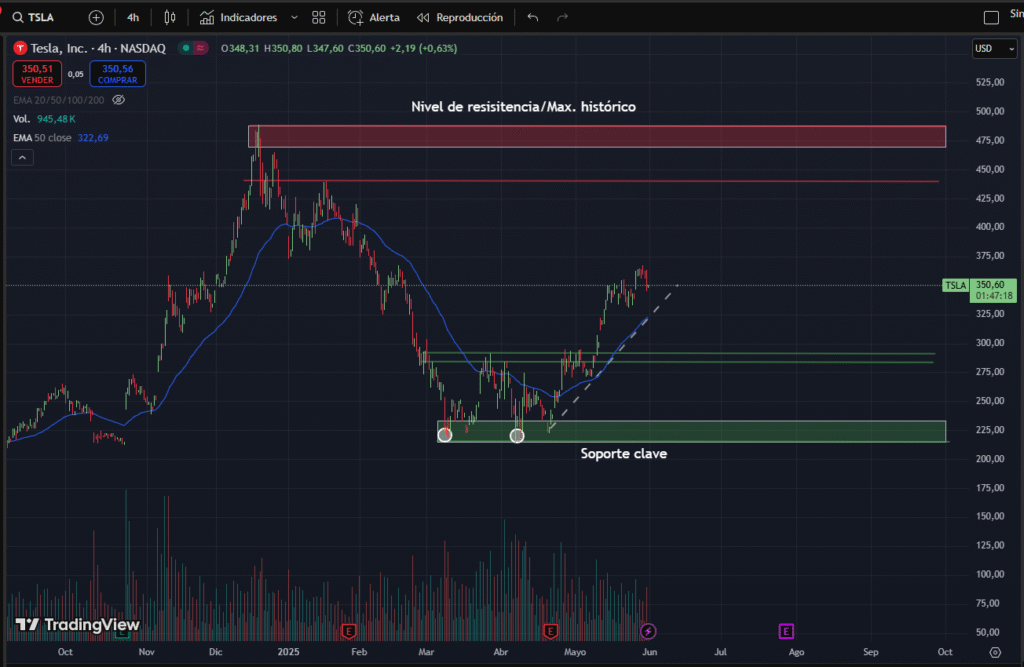Open the layout templates grid icon

[x=319, y=17]
